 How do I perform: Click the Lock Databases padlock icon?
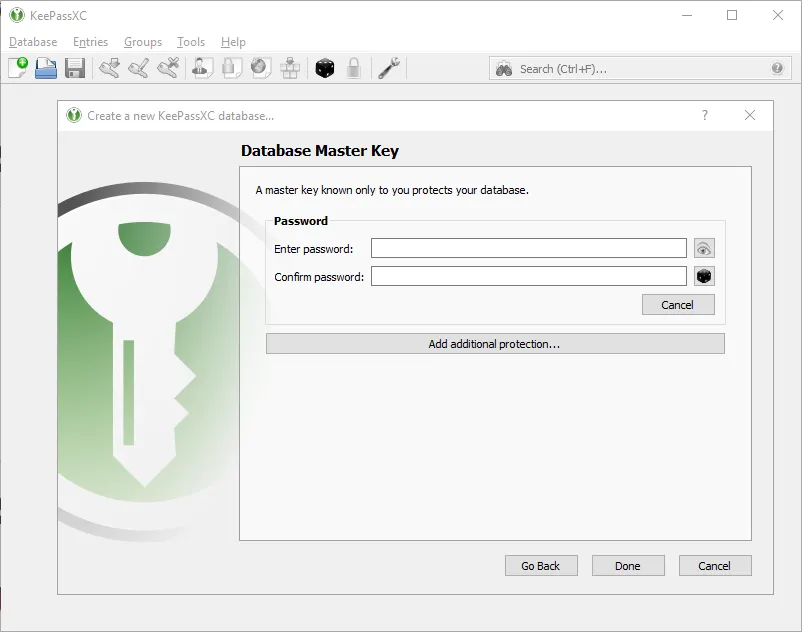click(353, 68)
